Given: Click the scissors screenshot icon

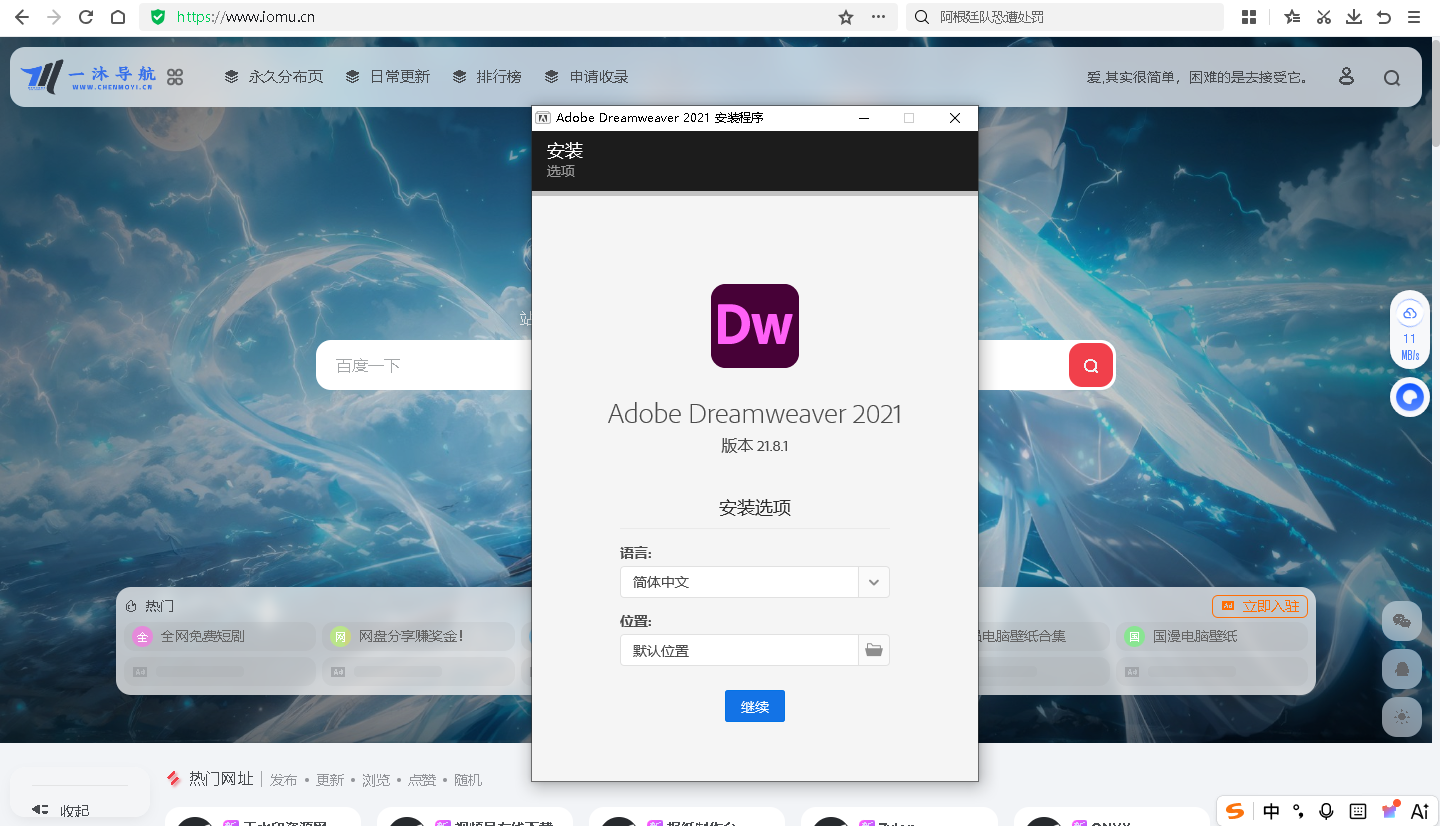Looking at the screenshot, I should [x=1324, y=17].
